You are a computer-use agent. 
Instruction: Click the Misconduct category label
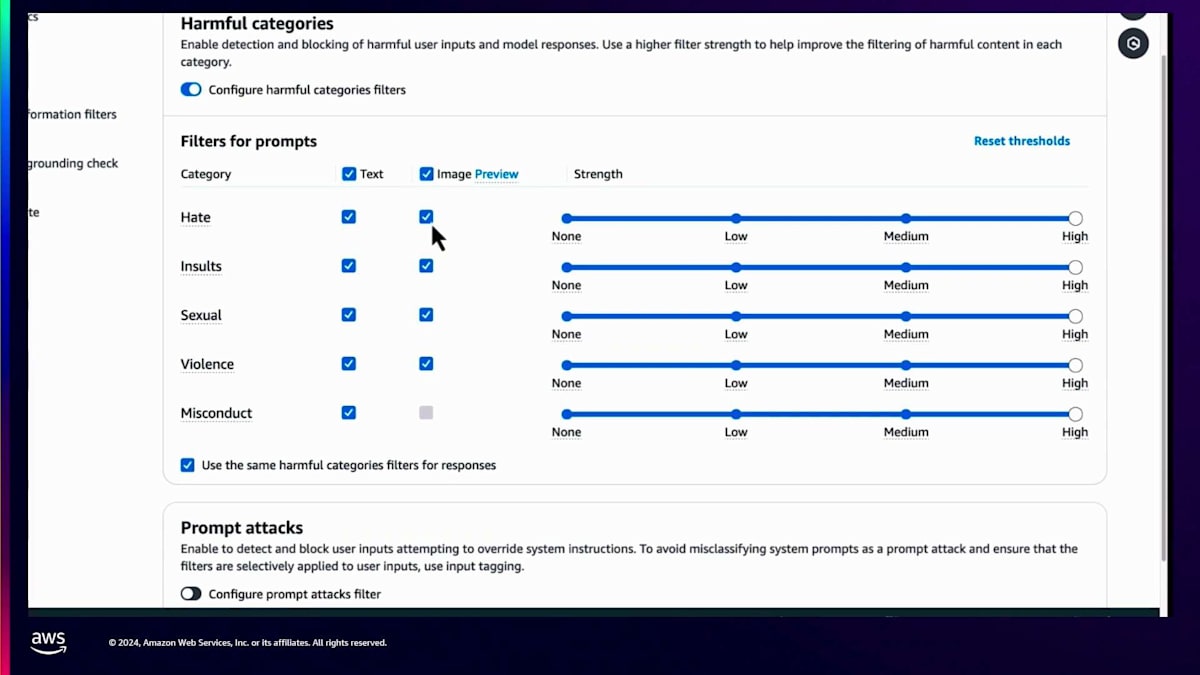[x=216, y=413]
